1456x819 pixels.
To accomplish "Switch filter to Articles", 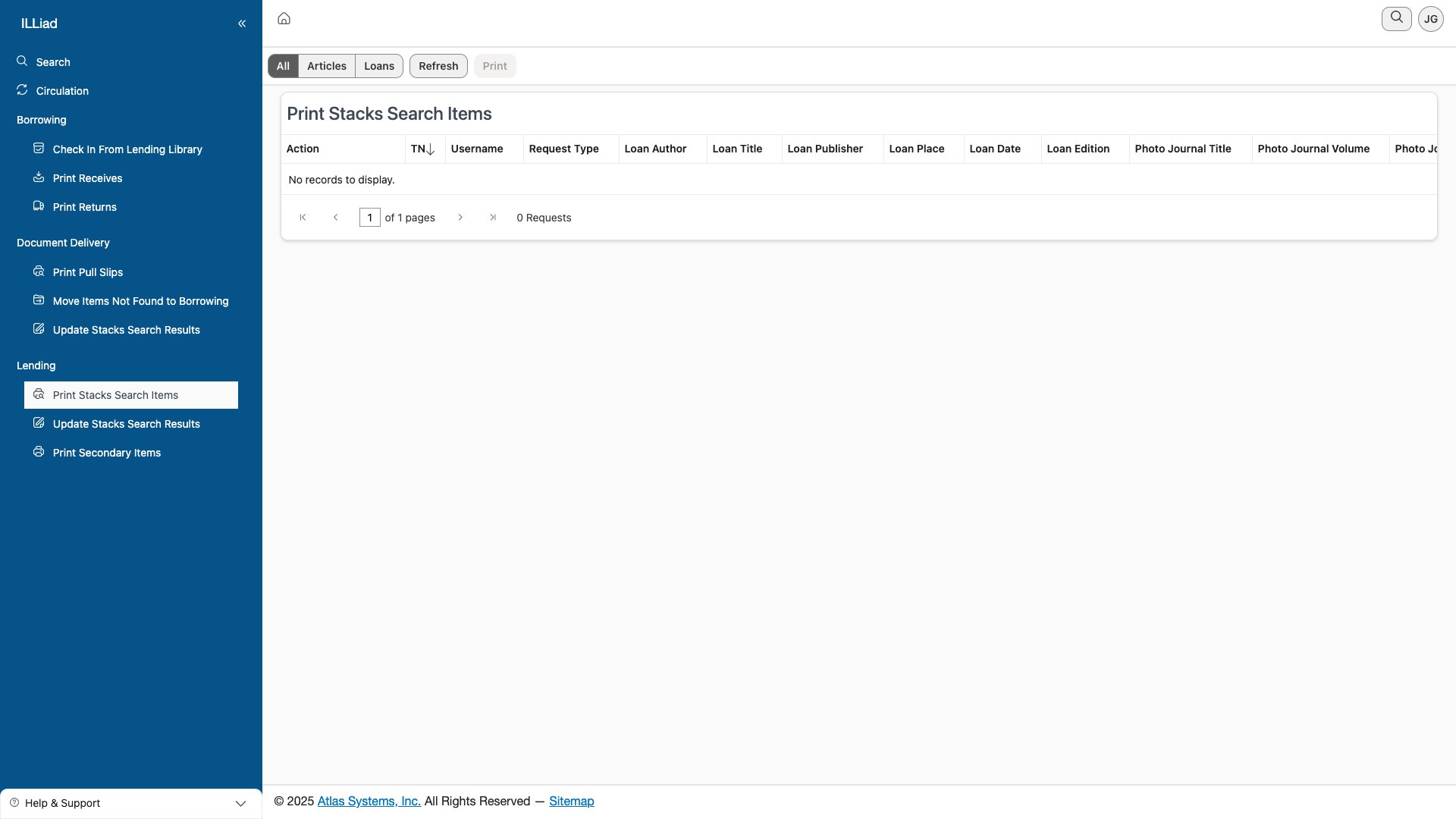I will click(x=327, y=66).
